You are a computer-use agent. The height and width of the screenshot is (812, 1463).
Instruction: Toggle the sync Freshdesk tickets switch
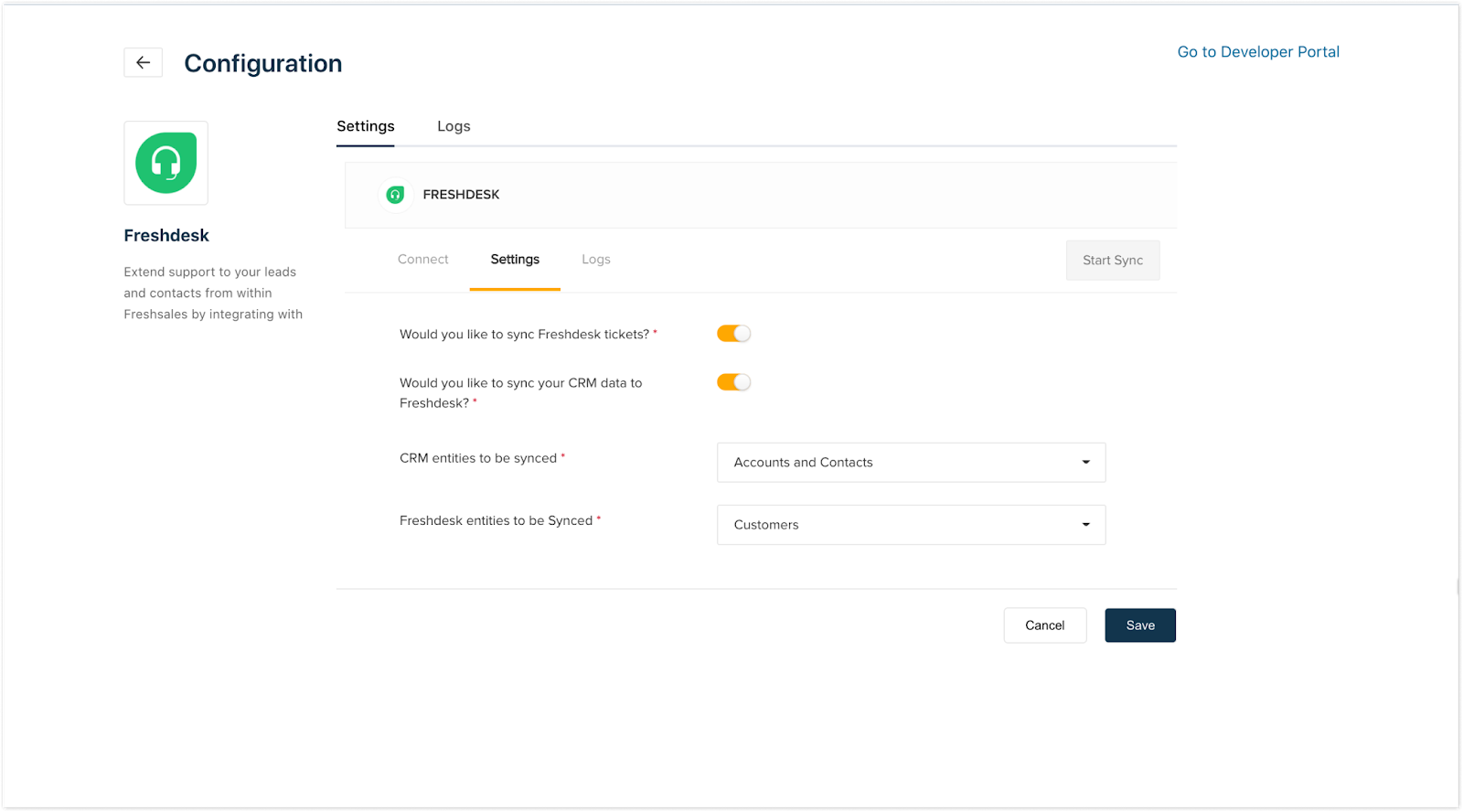(x=733, y=334)
